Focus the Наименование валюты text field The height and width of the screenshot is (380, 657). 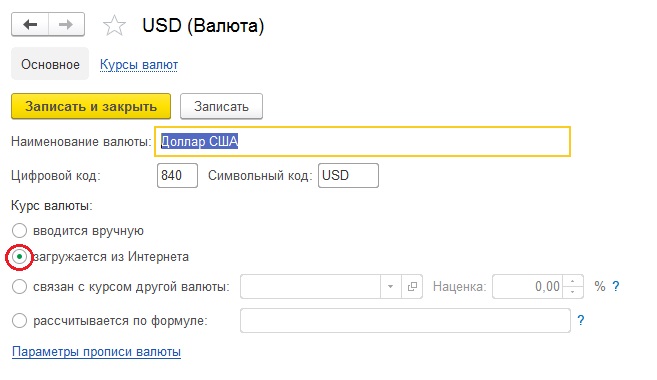point(362,142)
